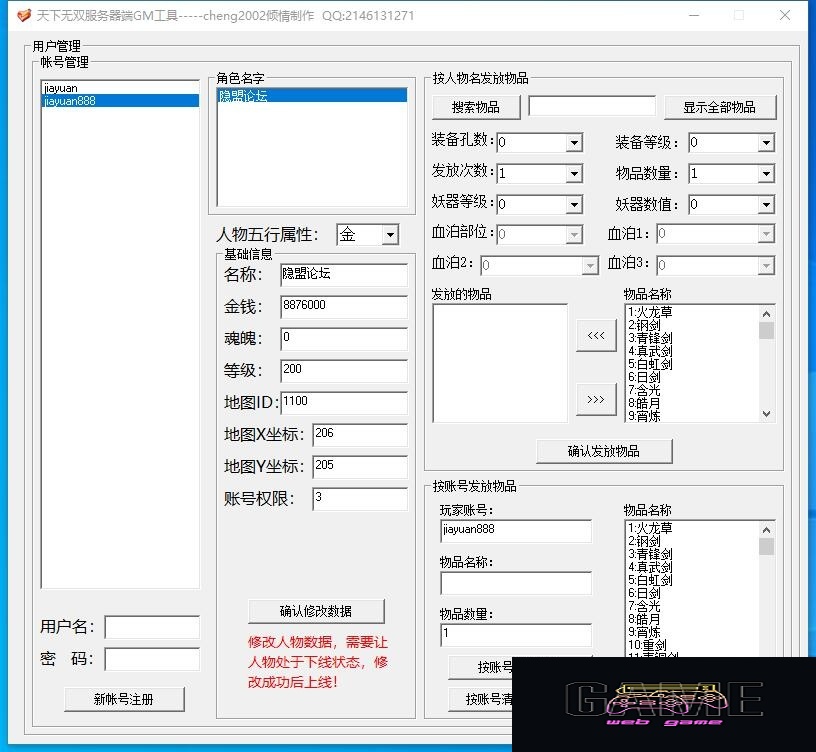Click the 新帐号注册 button
The image size is (816, 752).
pyautogui.click(x=124, y=699)
